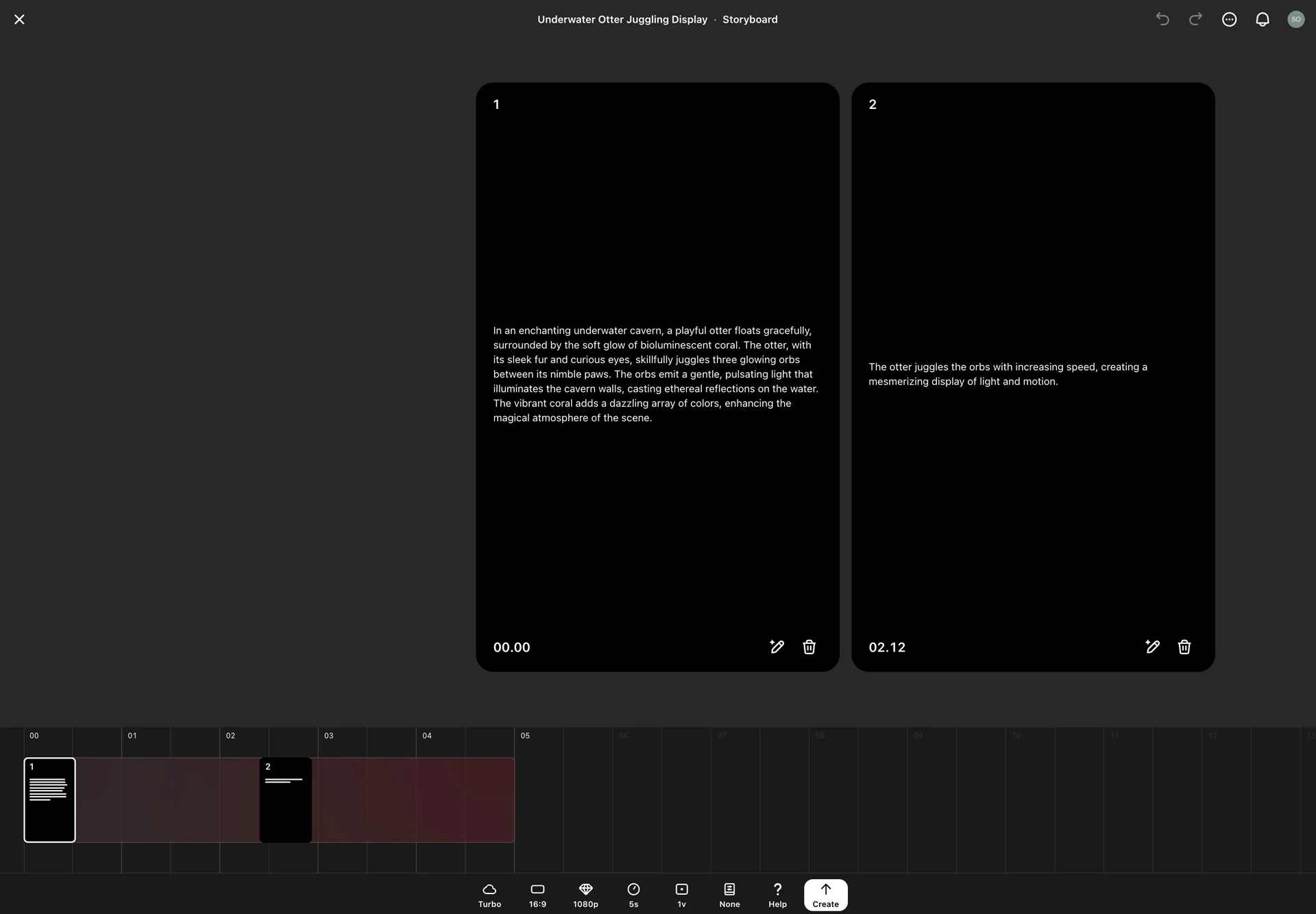
Task: Select card 1 thumbnail in the timeline
Action: [49, 800]
